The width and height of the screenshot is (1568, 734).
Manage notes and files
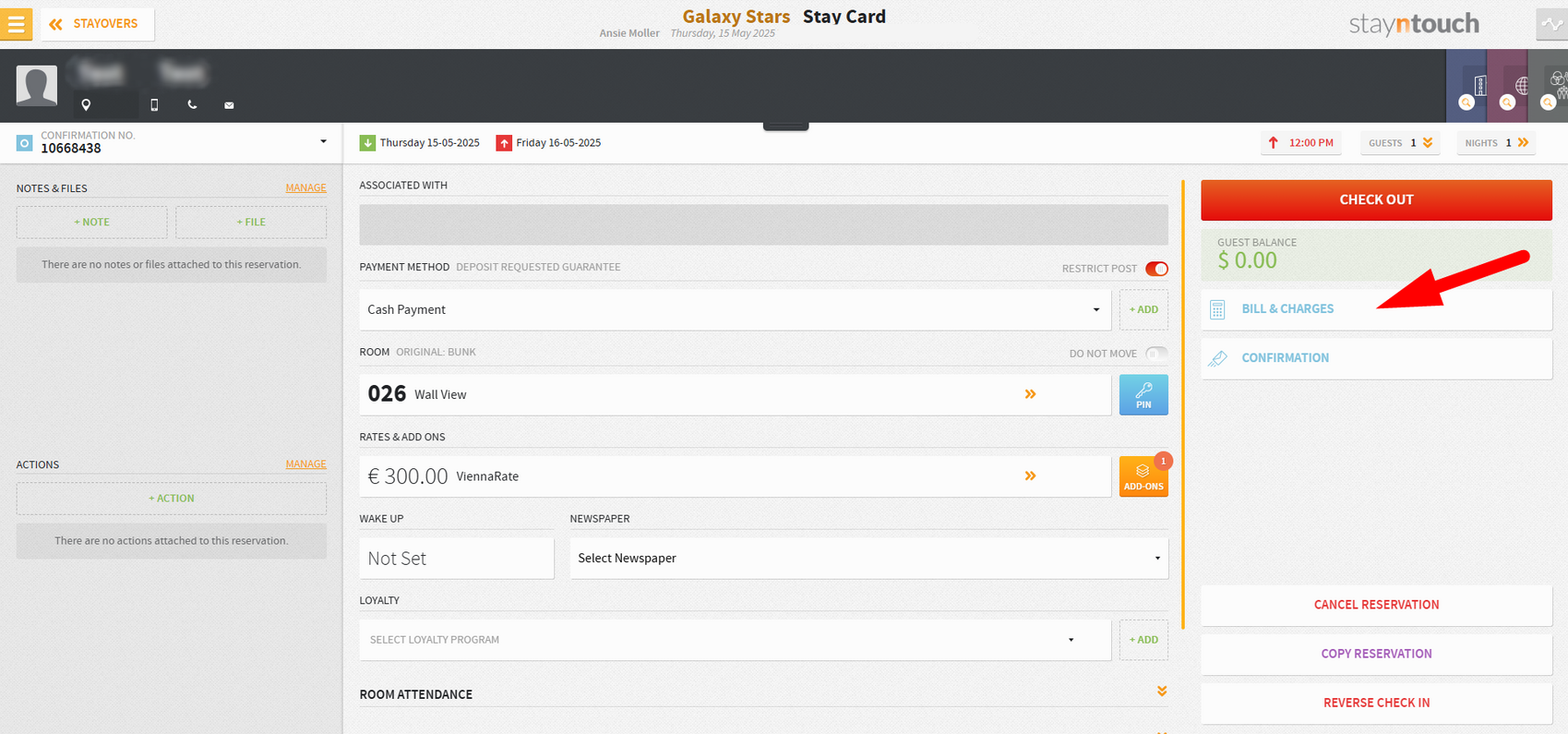[x=305, y=187]
